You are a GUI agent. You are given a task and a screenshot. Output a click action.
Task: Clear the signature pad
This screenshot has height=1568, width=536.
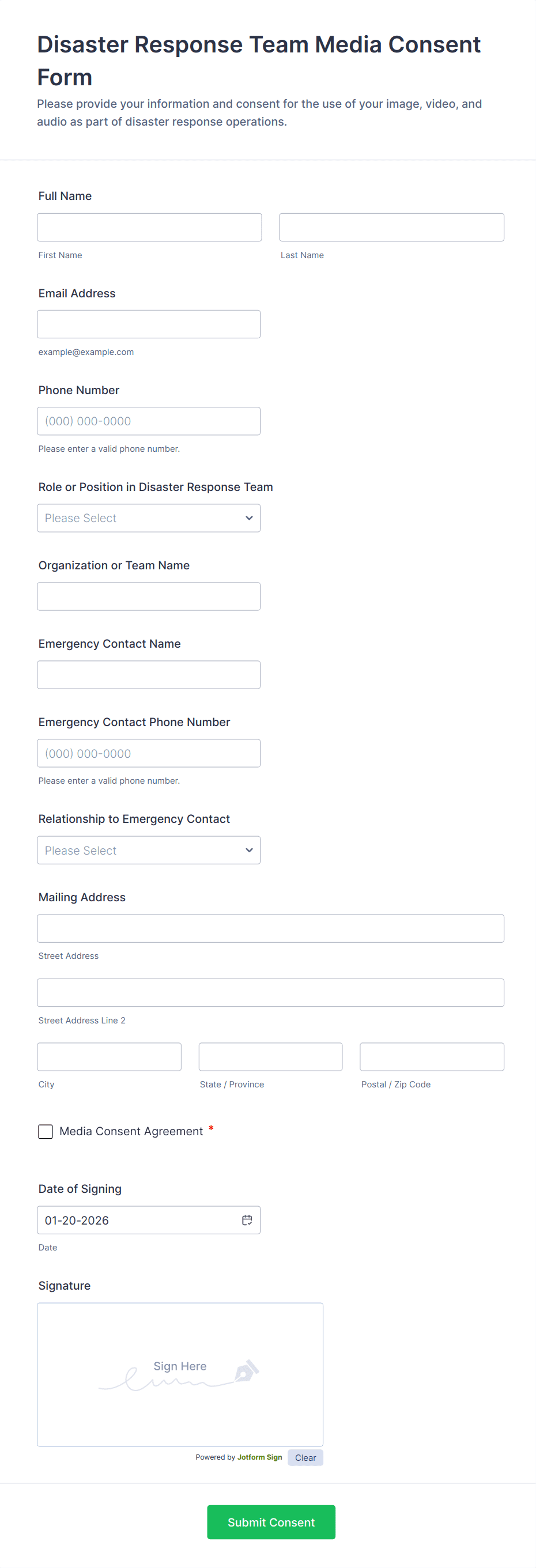pos(305,1457)
